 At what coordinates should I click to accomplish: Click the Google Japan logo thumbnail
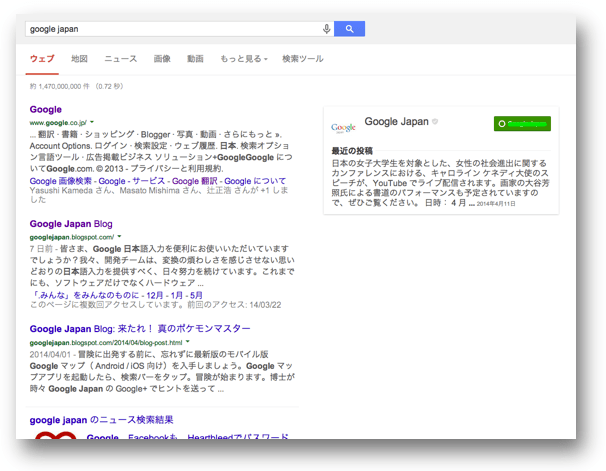(x=343, y=128)
